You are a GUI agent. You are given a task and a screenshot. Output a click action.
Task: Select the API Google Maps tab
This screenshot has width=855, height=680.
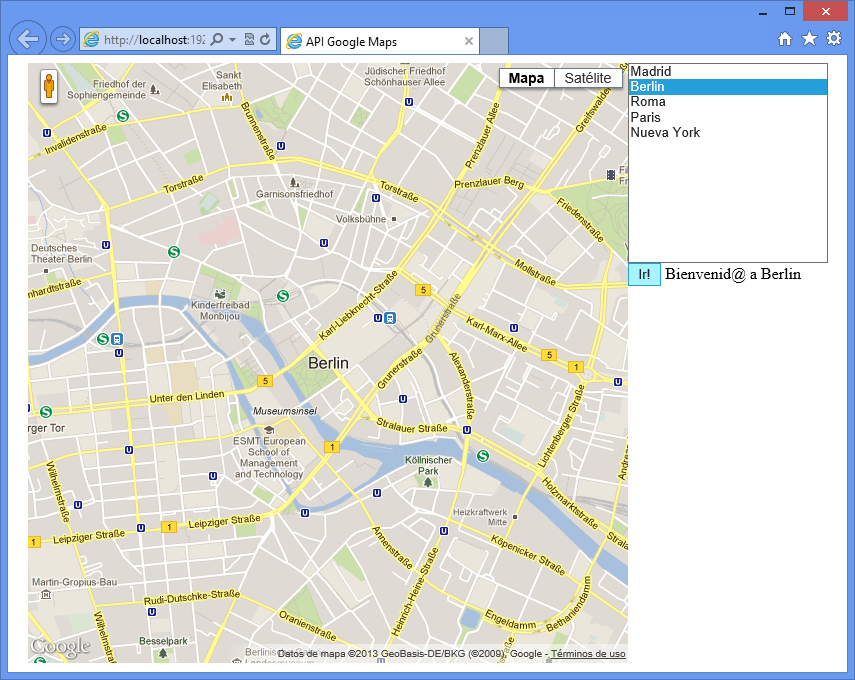(380, 41)
